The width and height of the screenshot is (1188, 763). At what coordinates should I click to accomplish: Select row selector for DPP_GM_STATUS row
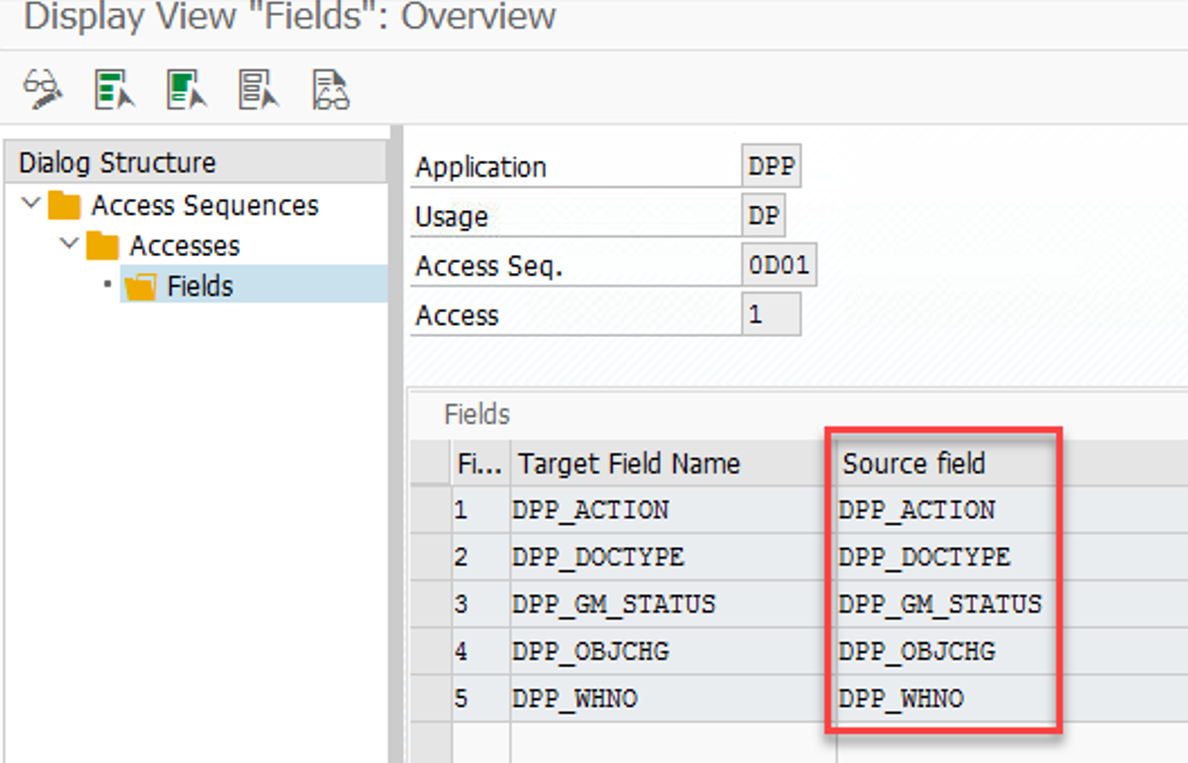(x=430, y=604)
